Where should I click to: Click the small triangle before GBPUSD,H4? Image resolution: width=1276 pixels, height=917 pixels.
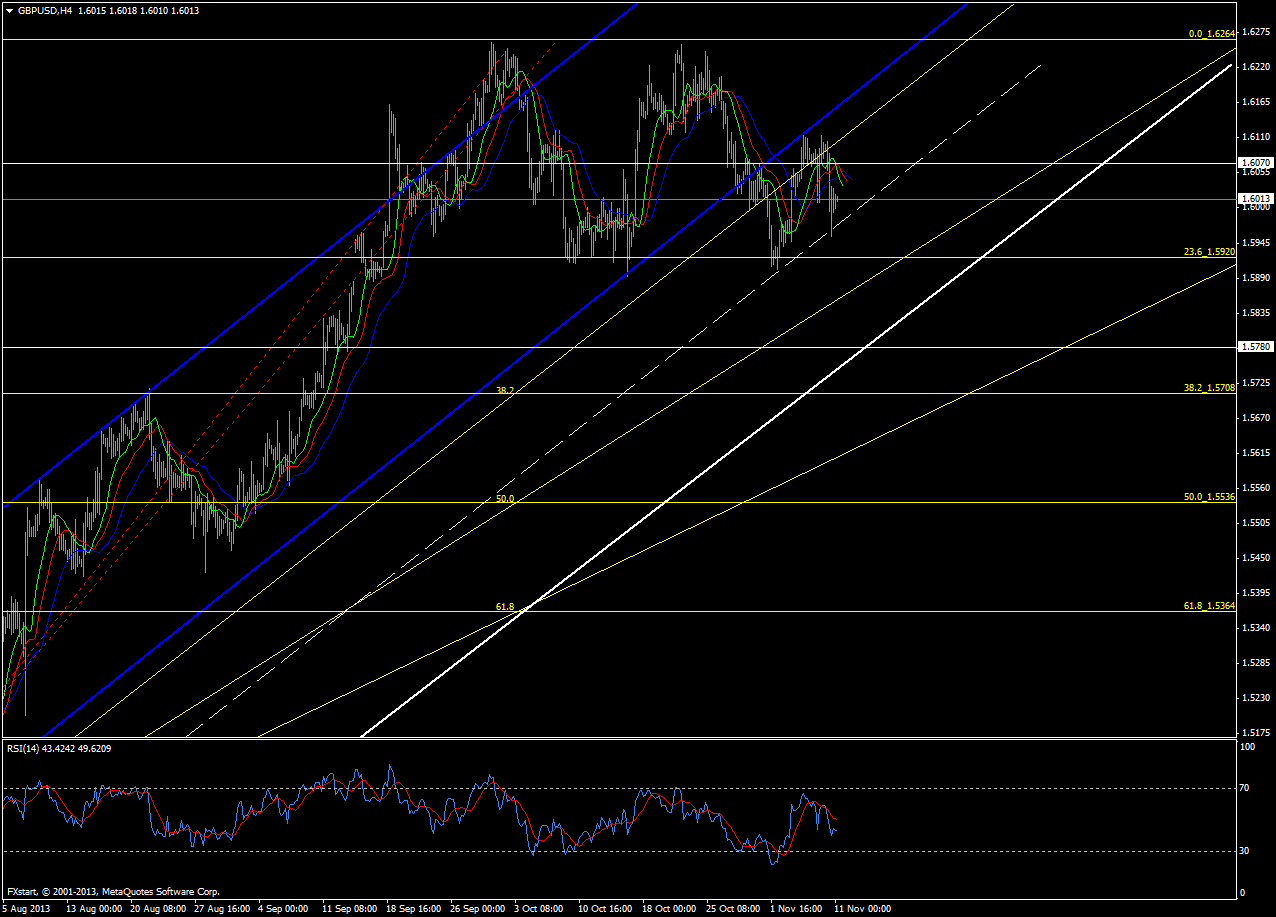(9, 10)
